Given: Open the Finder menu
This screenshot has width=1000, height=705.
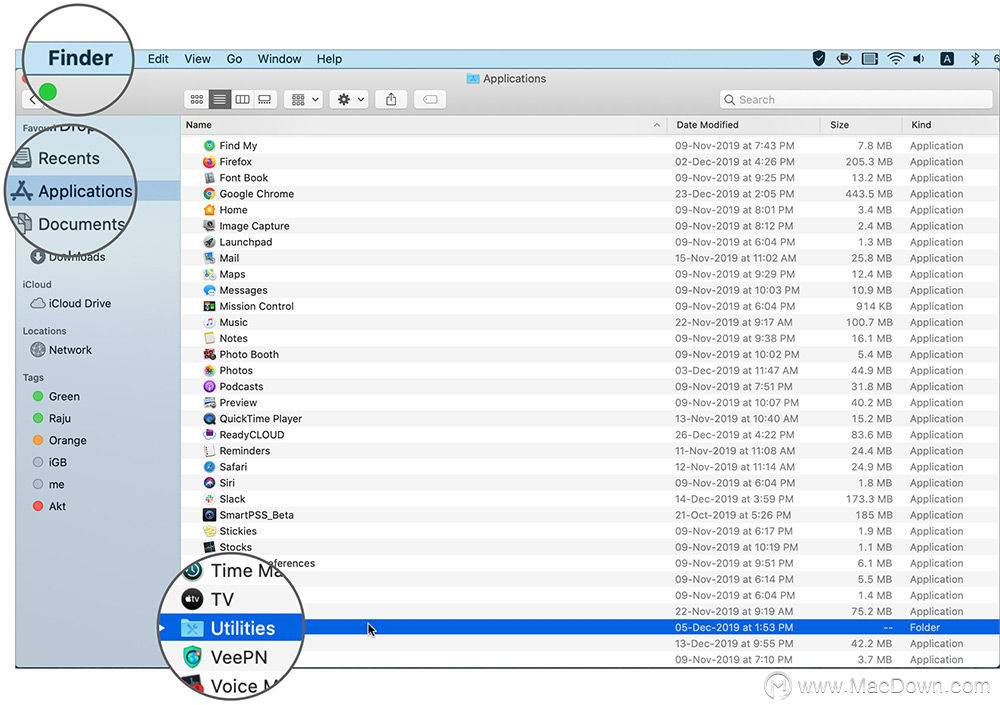Looking at the screenshot, I should point(80,58).
